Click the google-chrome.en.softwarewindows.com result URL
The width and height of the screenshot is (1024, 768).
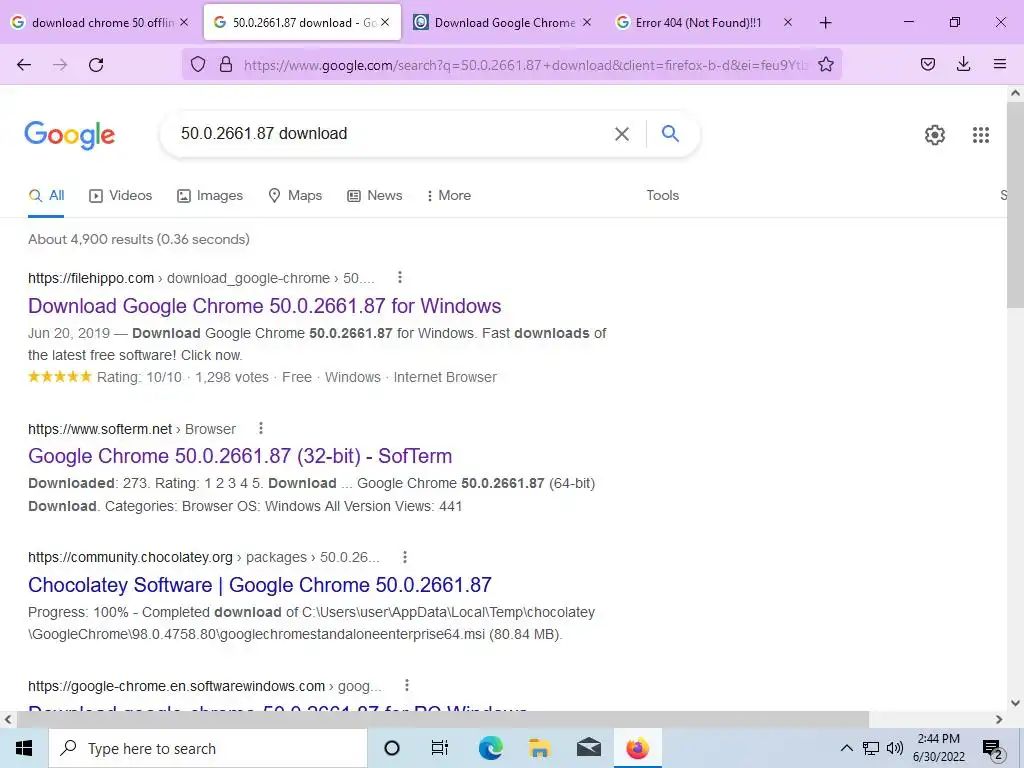click(176, 686)
